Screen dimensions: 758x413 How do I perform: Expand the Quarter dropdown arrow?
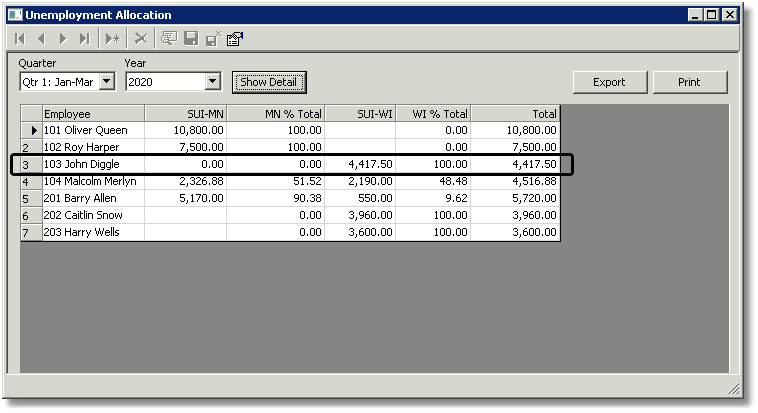click(x=107, y=81)
